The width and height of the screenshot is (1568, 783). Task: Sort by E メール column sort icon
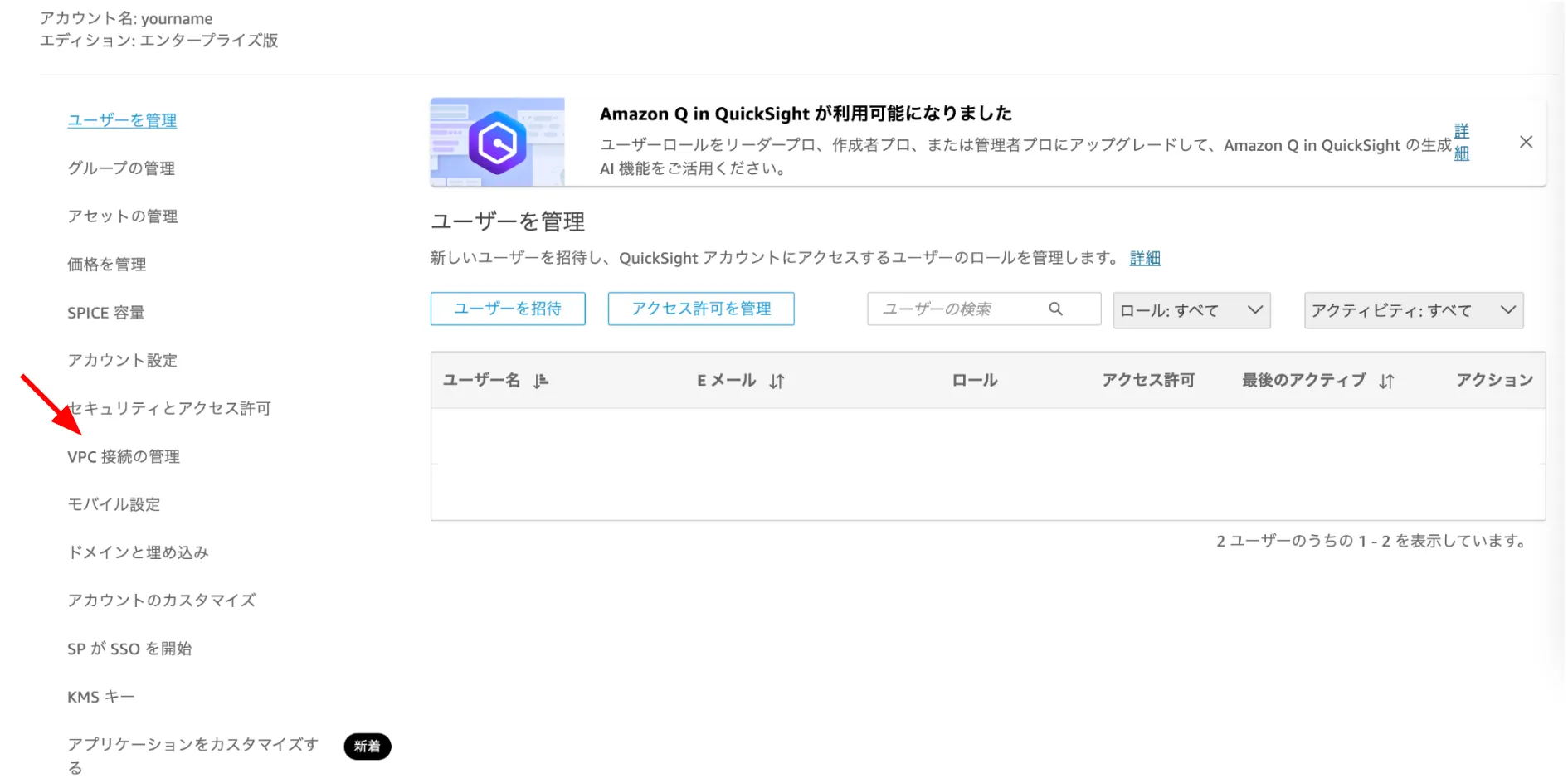tap(777, 382)
